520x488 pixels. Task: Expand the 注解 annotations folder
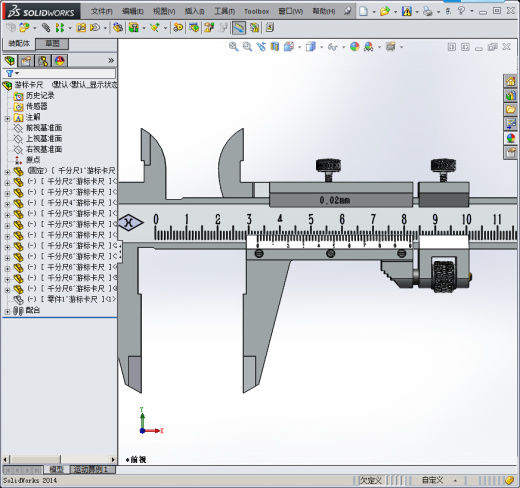point(7,118)
